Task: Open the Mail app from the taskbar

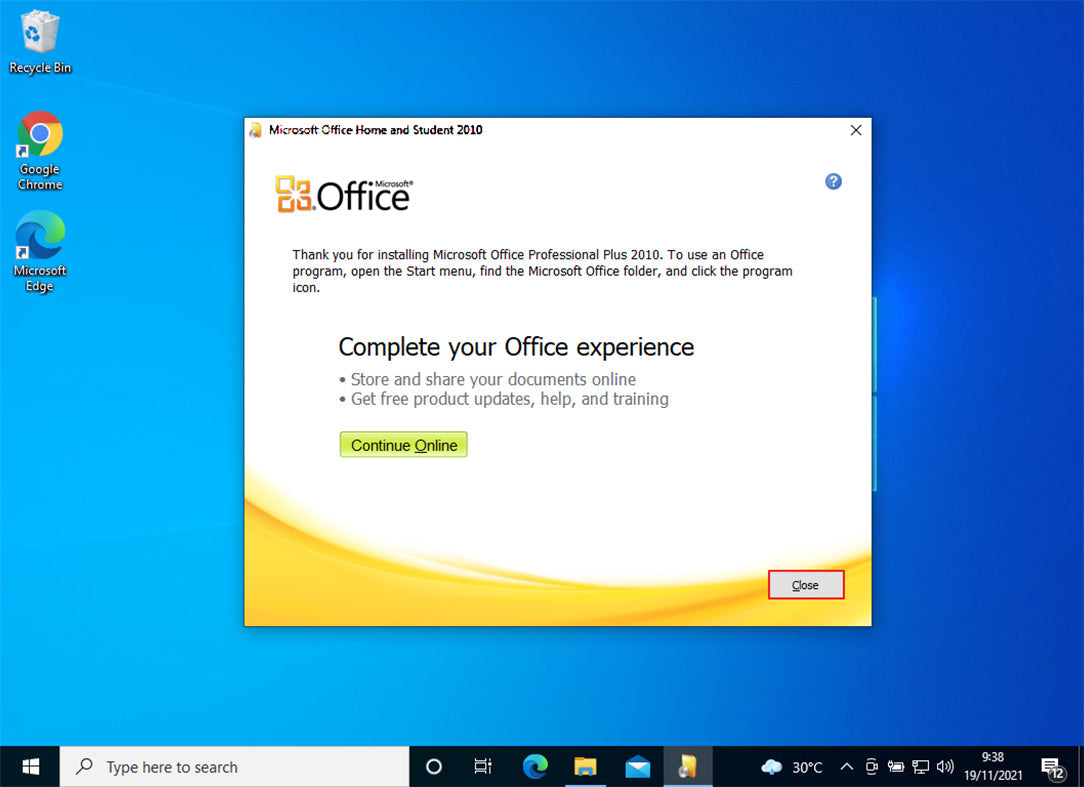Action: (637, 766)
